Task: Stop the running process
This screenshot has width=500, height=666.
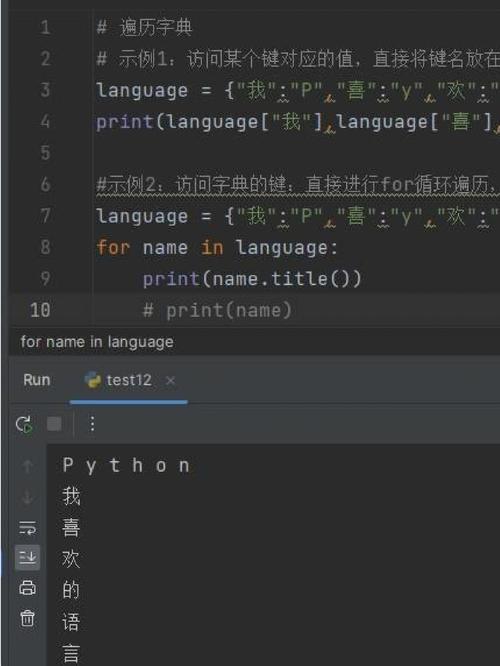Action: (54, 423)
